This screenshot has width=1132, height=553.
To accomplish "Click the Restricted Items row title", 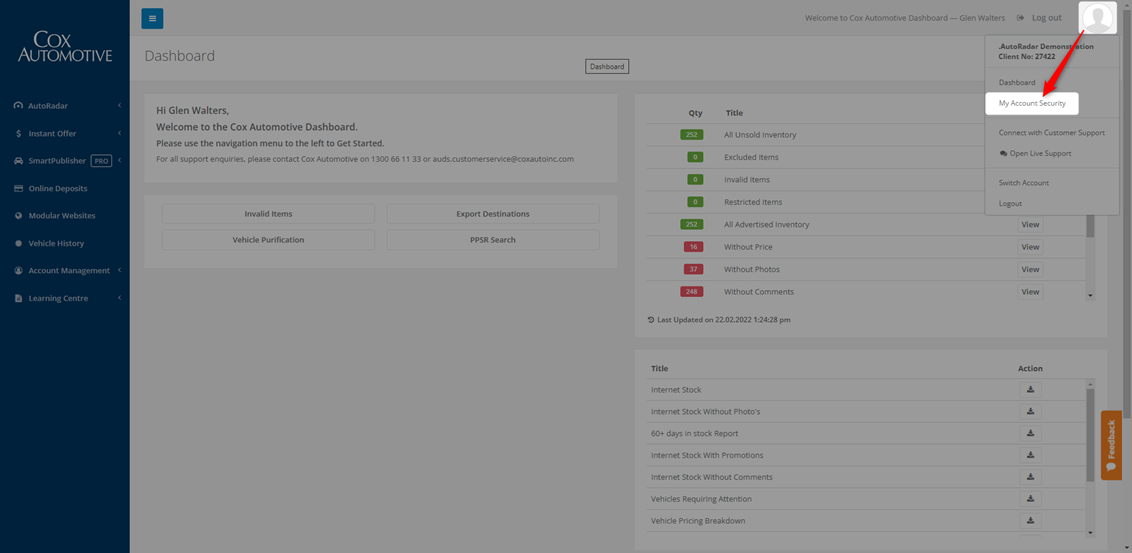I will click(753, 202).
